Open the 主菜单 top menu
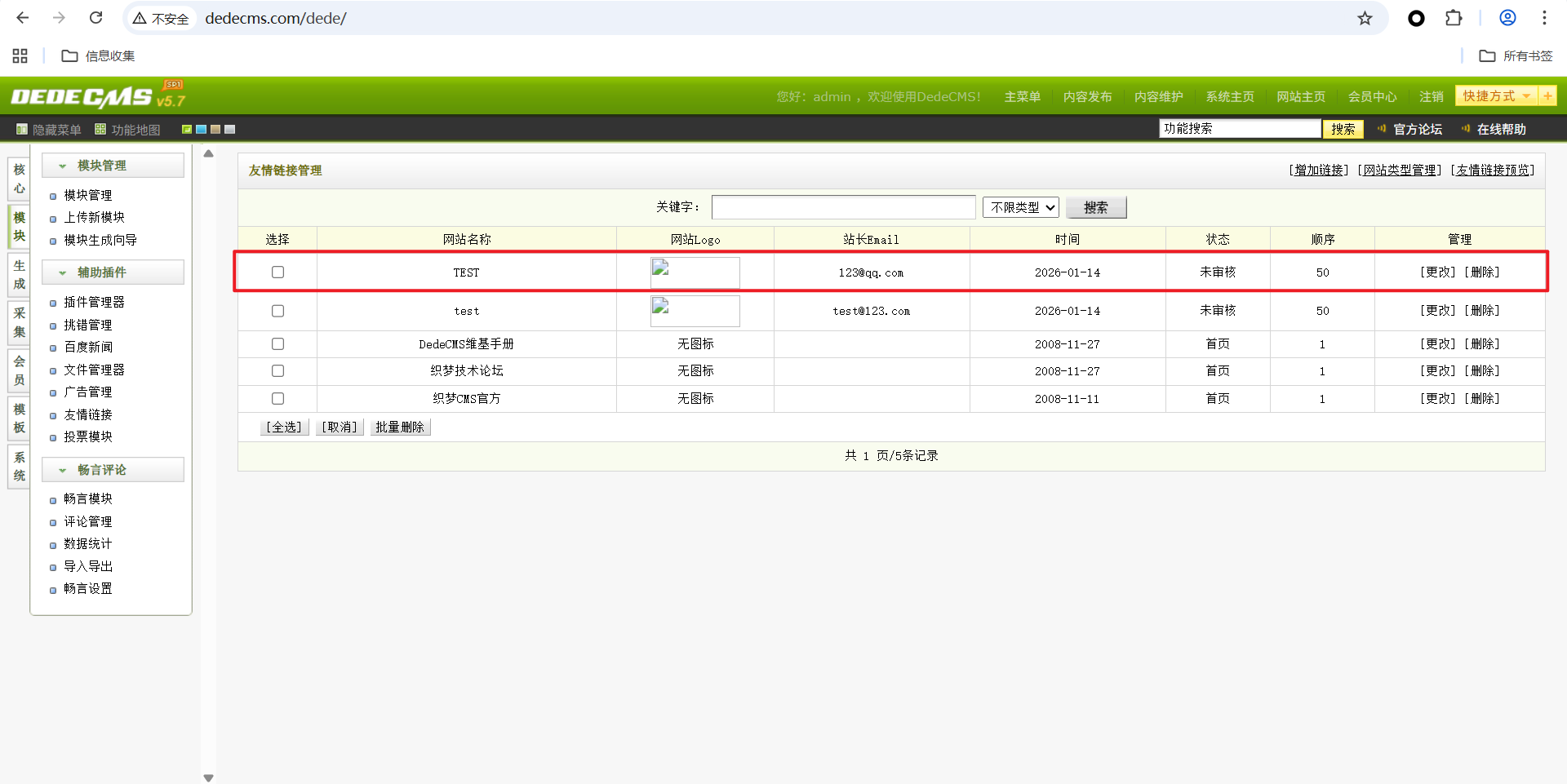The image size is (1567, 784). (1022, 96)
